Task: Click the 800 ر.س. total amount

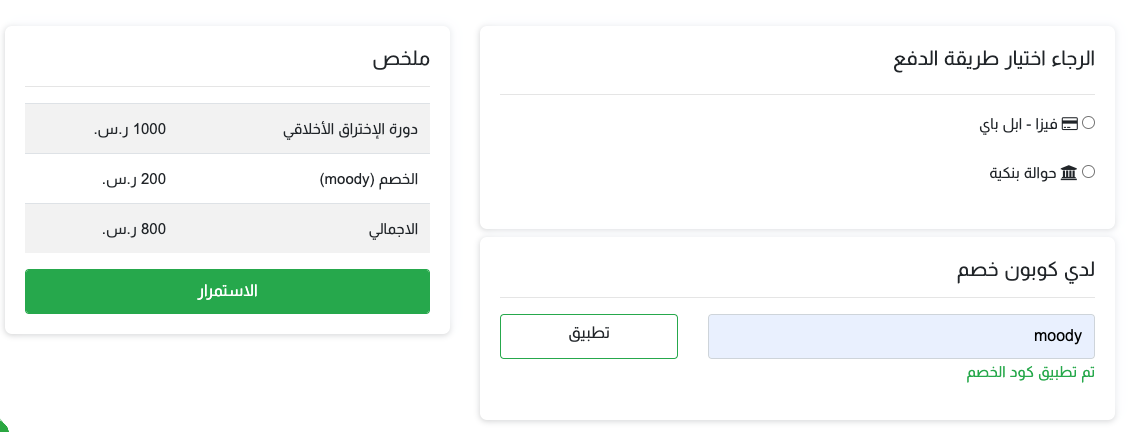Action: tap(134, 230)
